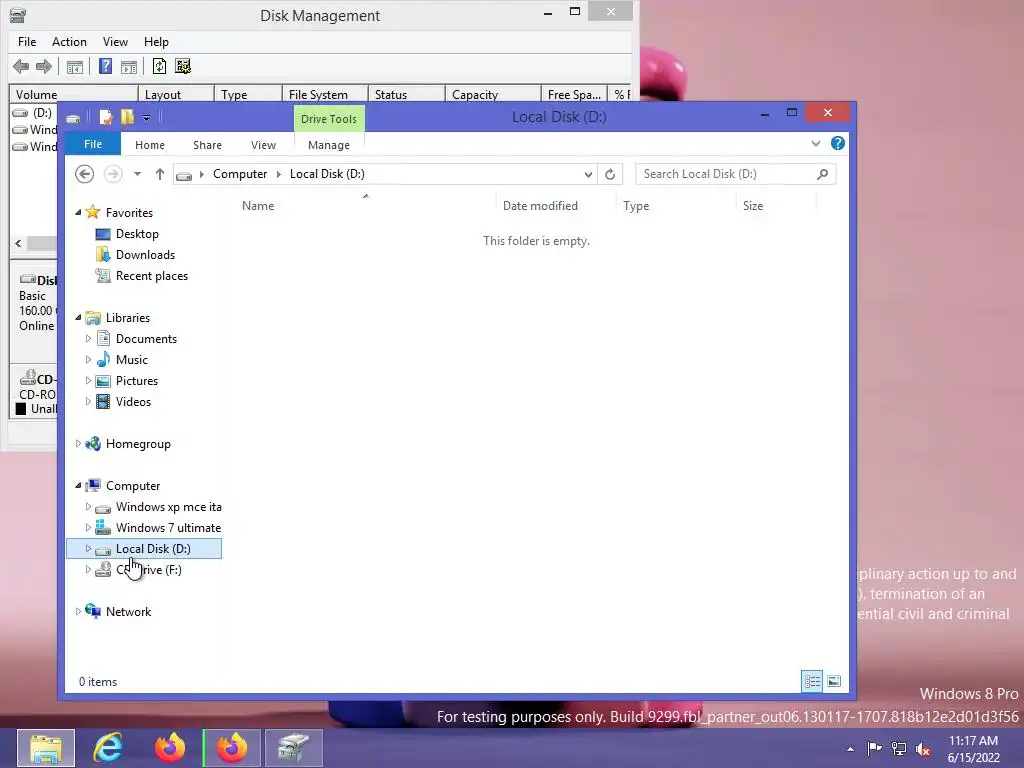The width and height of the screenshot is (1024, 768).
Task: Open File menu in Disk Management
Action: pyautogui.click(x=27, y=42)
